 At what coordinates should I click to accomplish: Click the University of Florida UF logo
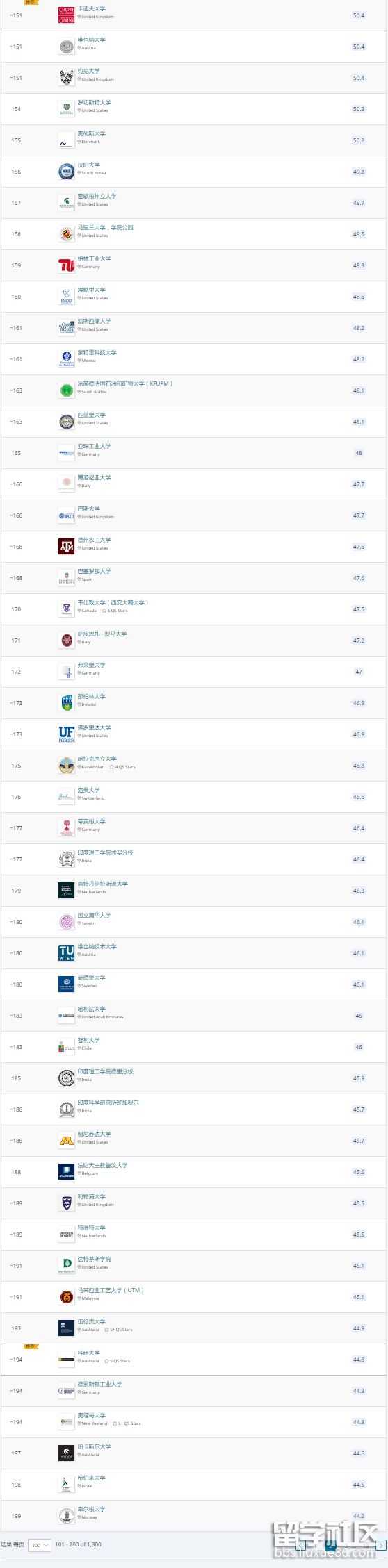[x=66, y=734]
